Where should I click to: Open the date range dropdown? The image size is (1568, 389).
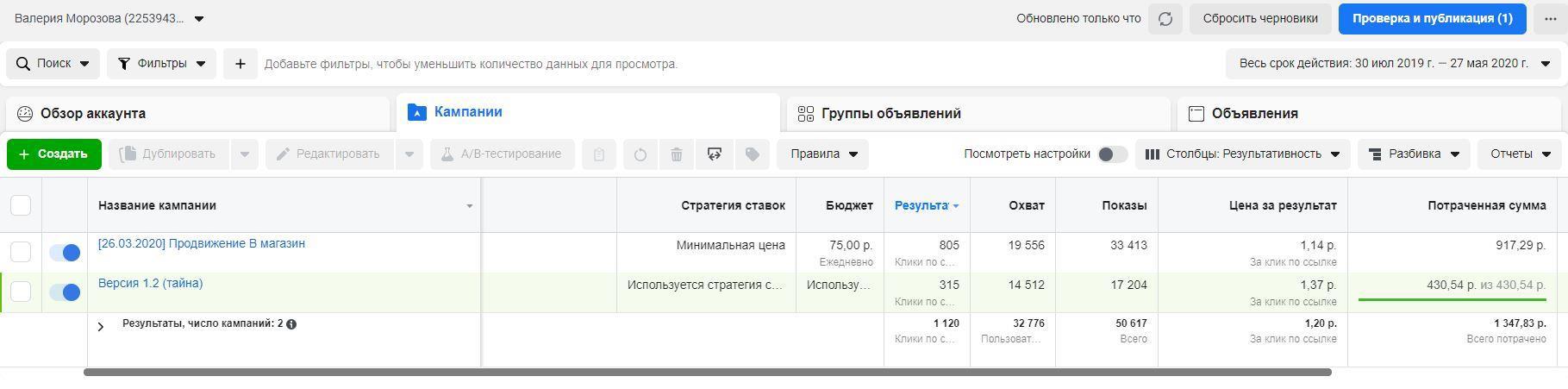(1392, 64)
